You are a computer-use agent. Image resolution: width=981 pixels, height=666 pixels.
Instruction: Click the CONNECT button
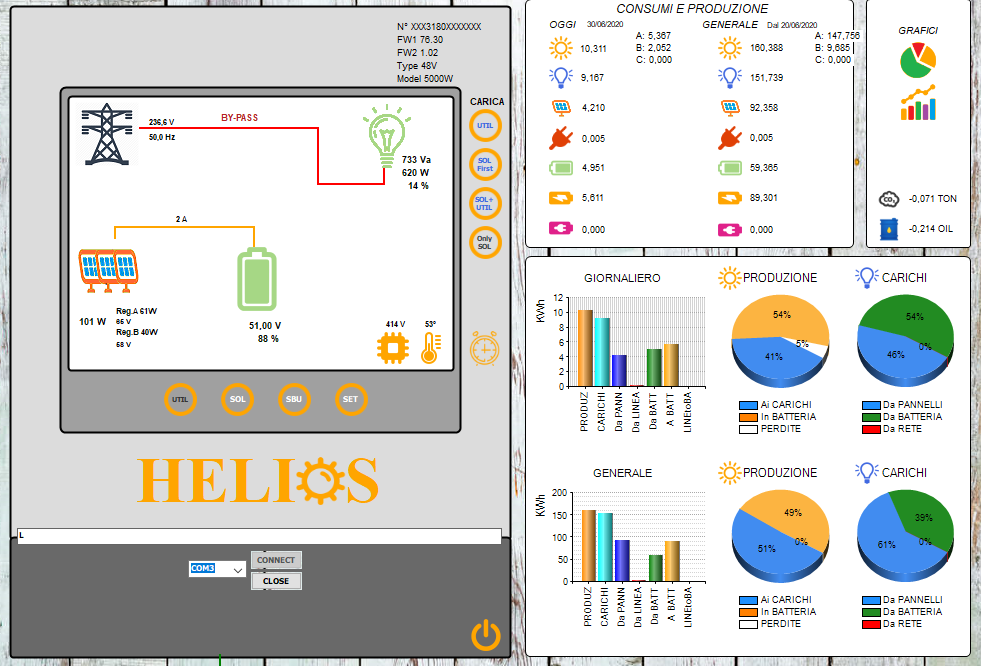click(276, 560)
